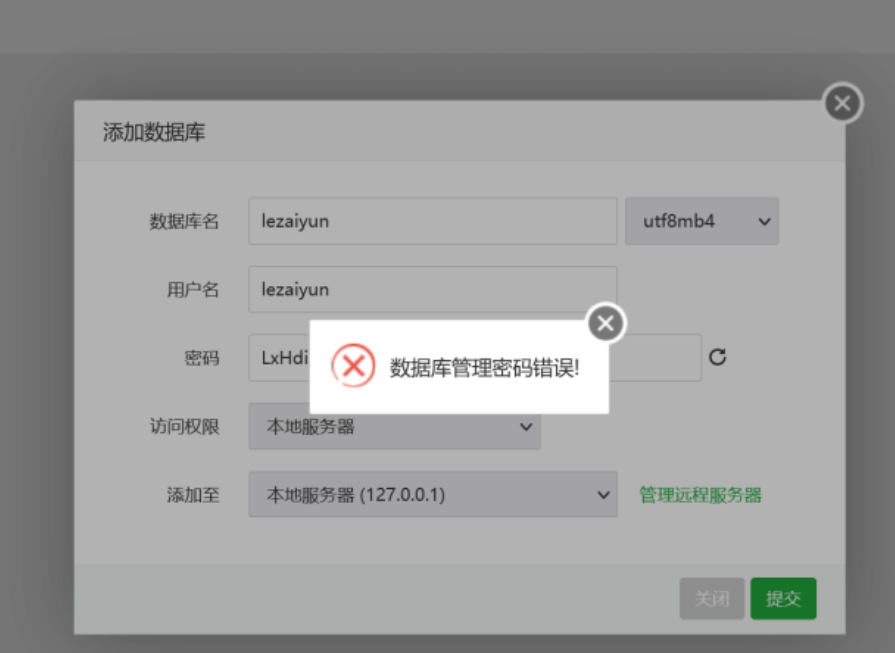
Task: Click the 添加数据库 dialog title
Action: click(154, 132)
